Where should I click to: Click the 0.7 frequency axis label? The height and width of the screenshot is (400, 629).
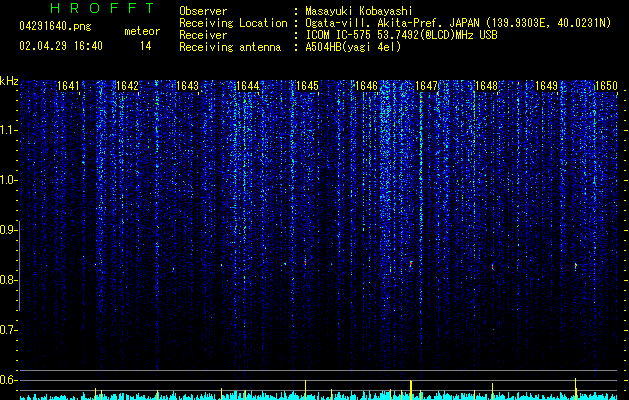pyautogui.click(x=8, y=330)
